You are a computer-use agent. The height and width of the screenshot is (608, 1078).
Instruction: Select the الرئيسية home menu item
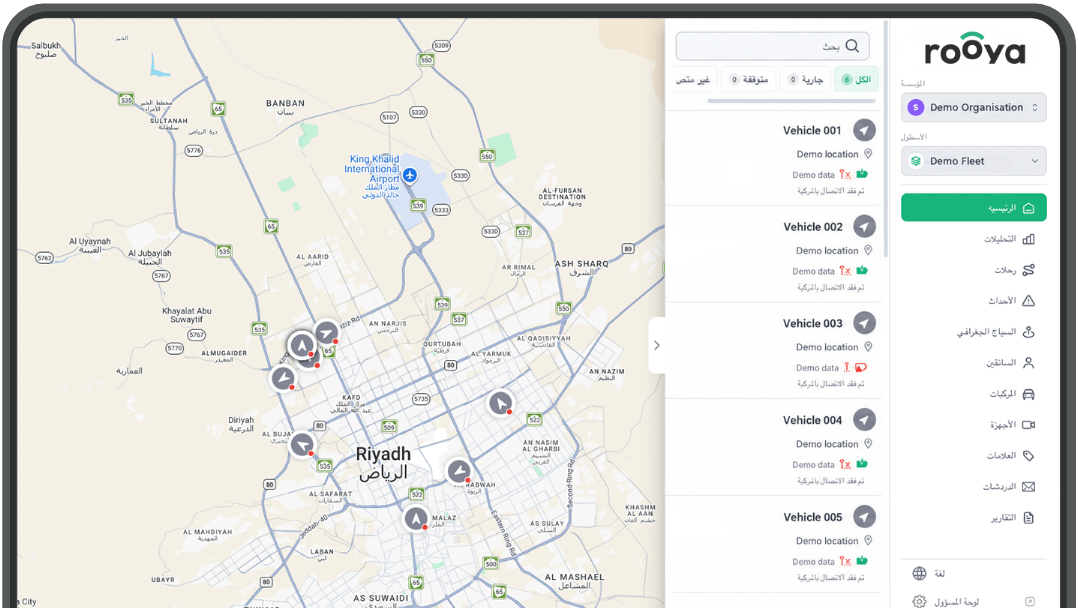974,208
